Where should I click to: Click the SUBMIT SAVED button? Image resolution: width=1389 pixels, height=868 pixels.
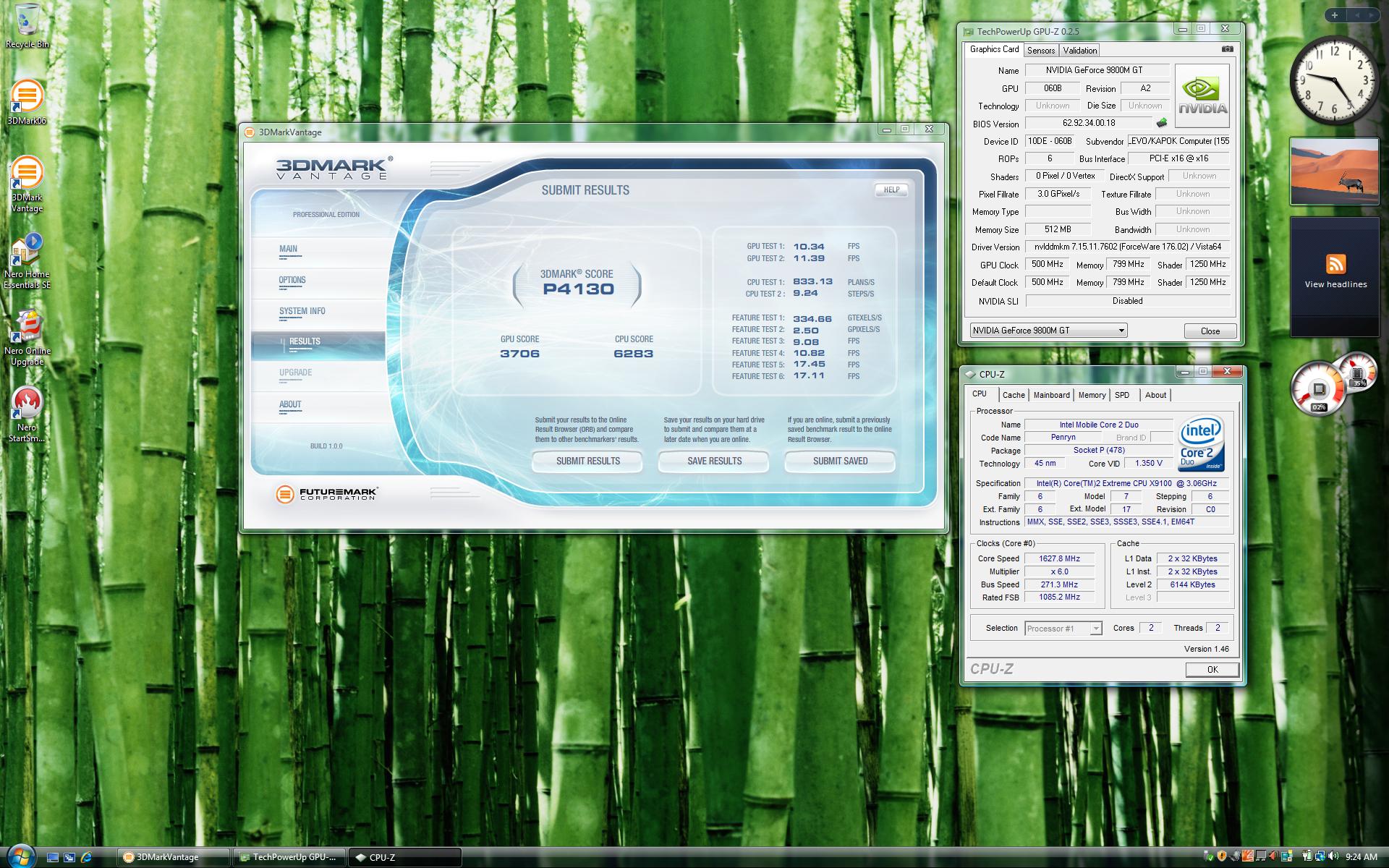(x=840, y=461)
